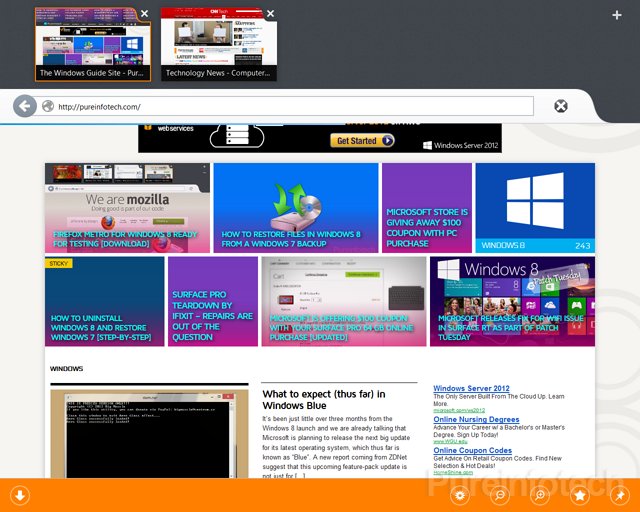
Task: Read What to expect in Windows Blue article
Action: point(323,401)
